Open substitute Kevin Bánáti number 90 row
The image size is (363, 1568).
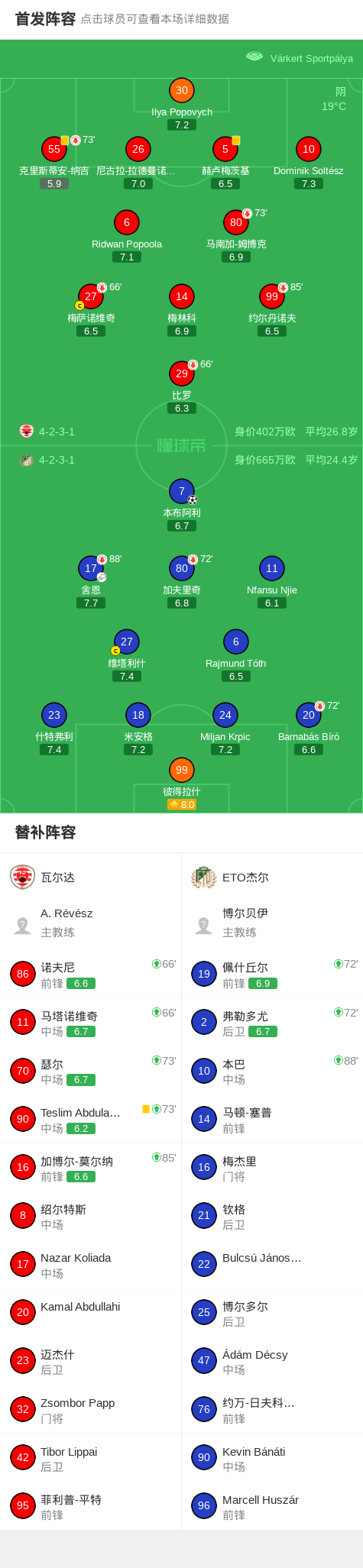[272, 1458]
